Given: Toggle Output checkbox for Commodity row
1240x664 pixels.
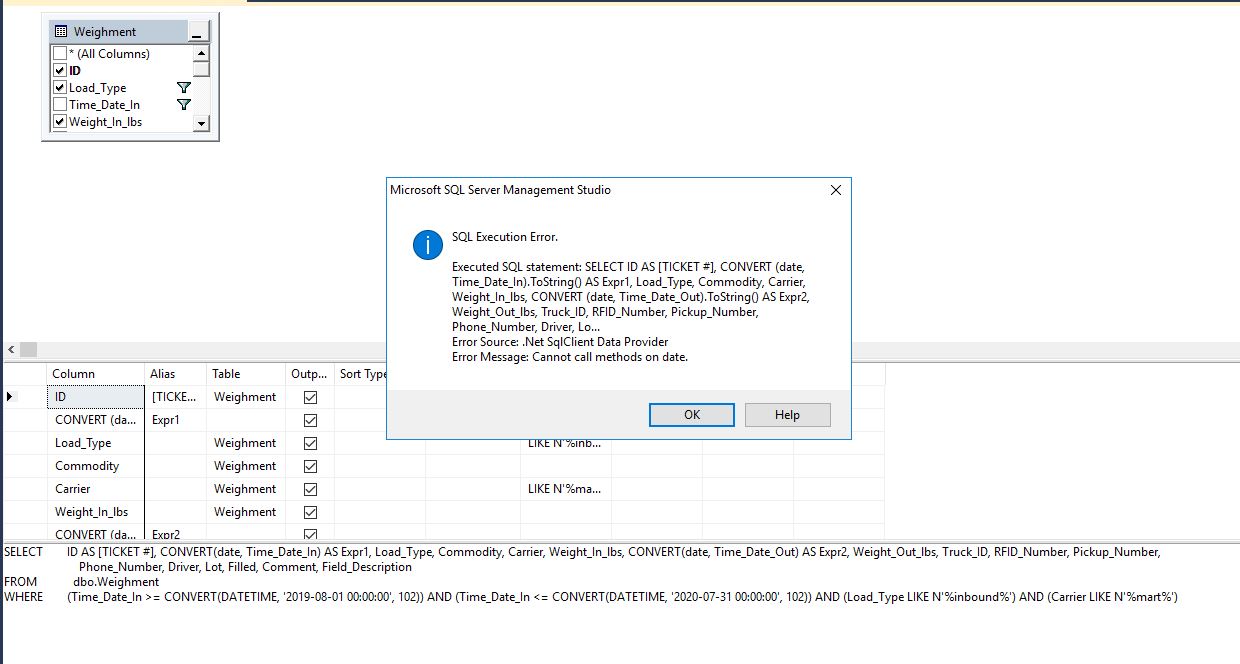Looking at the screenshot, I should (310, 466).
